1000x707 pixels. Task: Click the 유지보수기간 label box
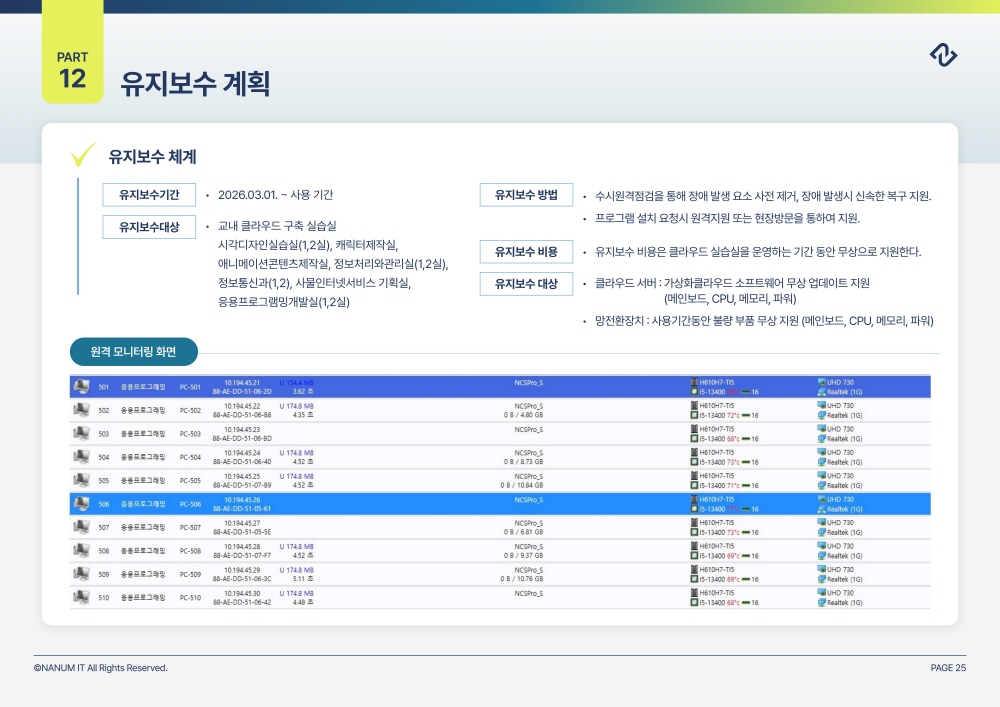[x=149, y=195]
